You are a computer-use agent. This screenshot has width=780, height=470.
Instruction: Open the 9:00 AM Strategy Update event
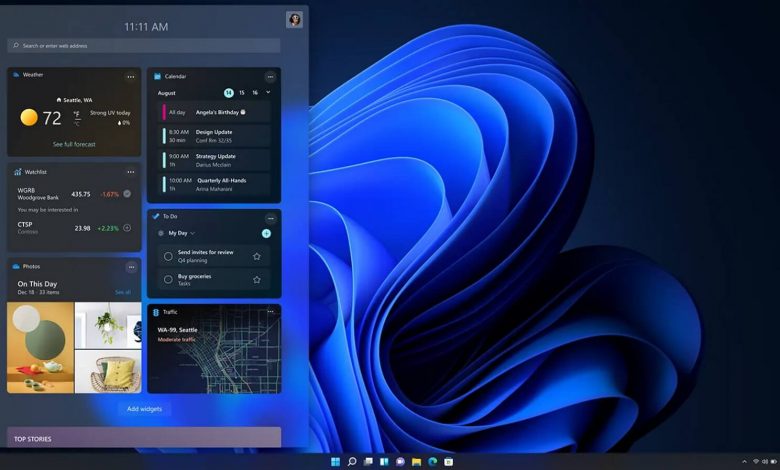tap(214, 160)
